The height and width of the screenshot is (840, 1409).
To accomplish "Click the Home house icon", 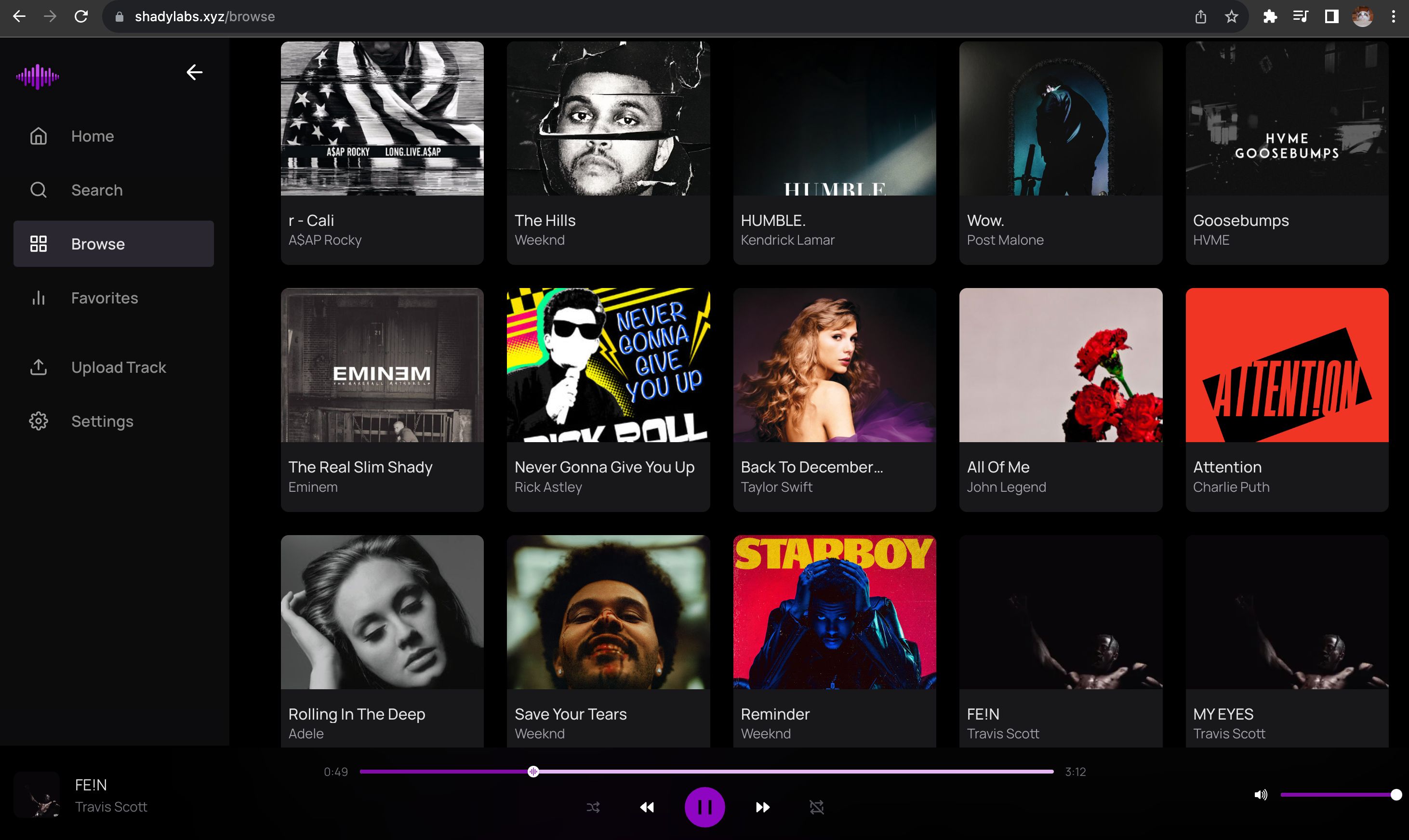I will [x=39, y=136].
